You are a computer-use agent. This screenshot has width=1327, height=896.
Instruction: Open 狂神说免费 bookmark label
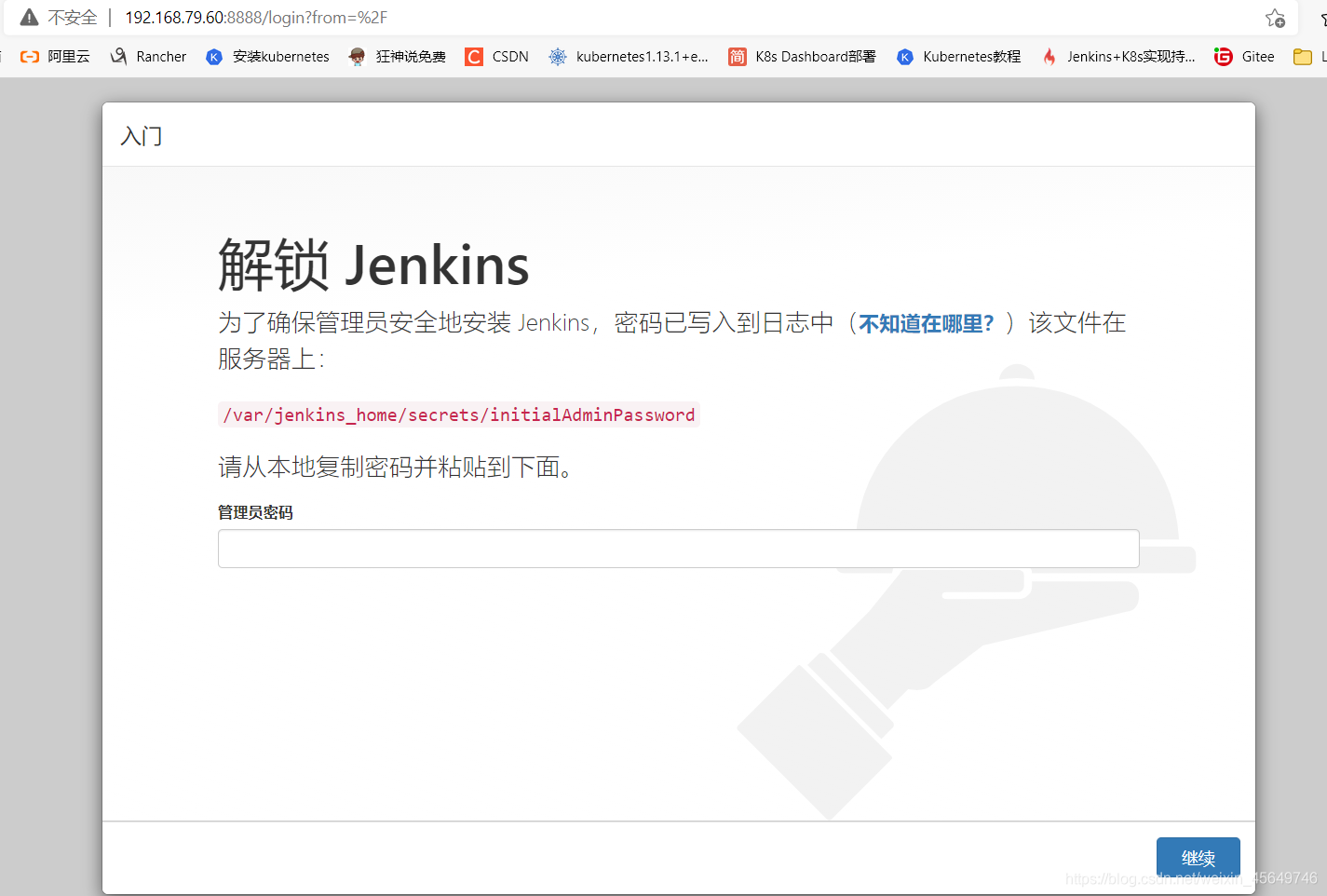point(411,57)
